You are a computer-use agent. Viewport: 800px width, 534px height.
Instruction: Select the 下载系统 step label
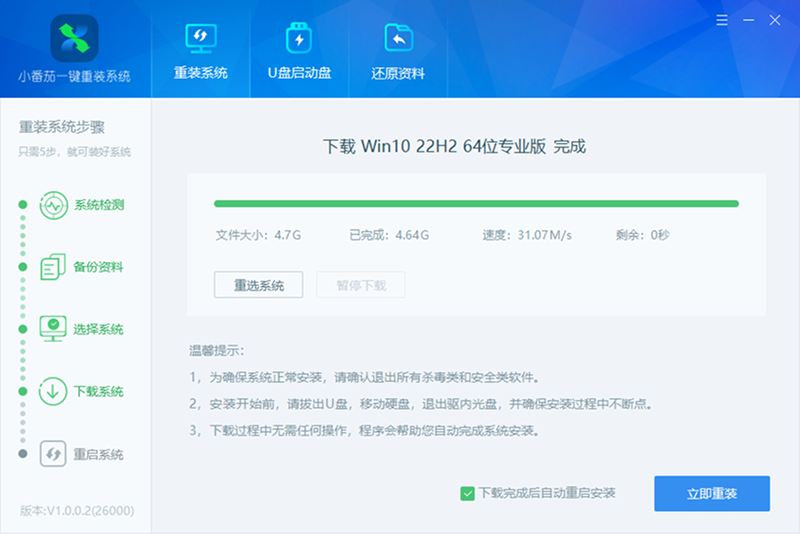(98, 392)
